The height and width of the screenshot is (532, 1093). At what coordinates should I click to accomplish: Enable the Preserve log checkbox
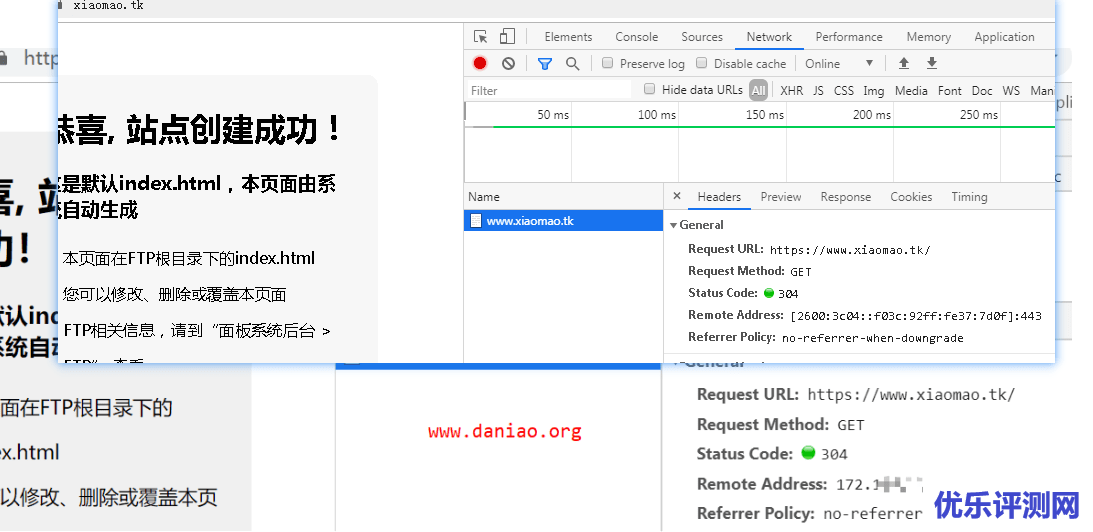click(607, 63)
